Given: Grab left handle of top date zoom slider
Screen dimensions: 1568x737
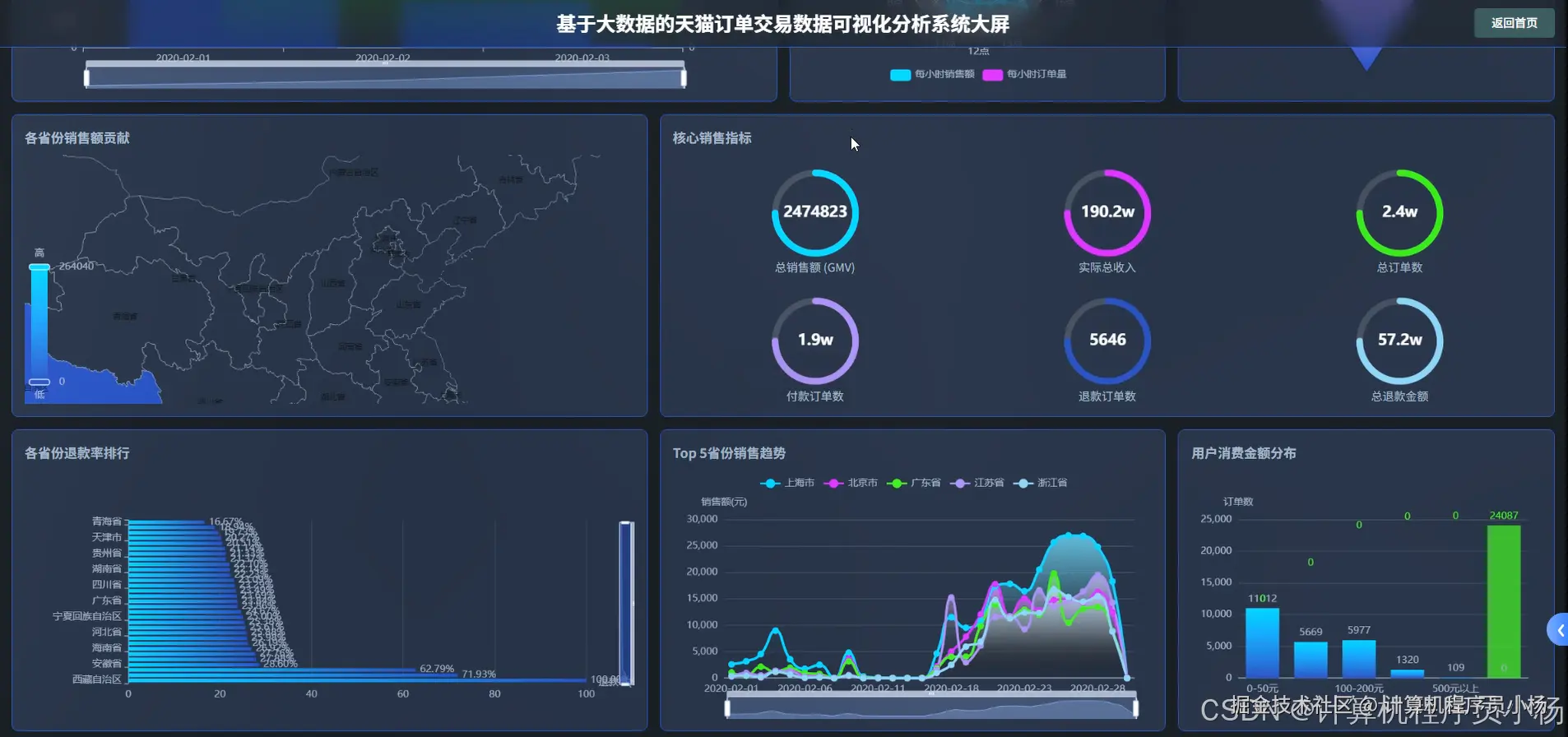Looking at the screenshot, I should point(86,78).
